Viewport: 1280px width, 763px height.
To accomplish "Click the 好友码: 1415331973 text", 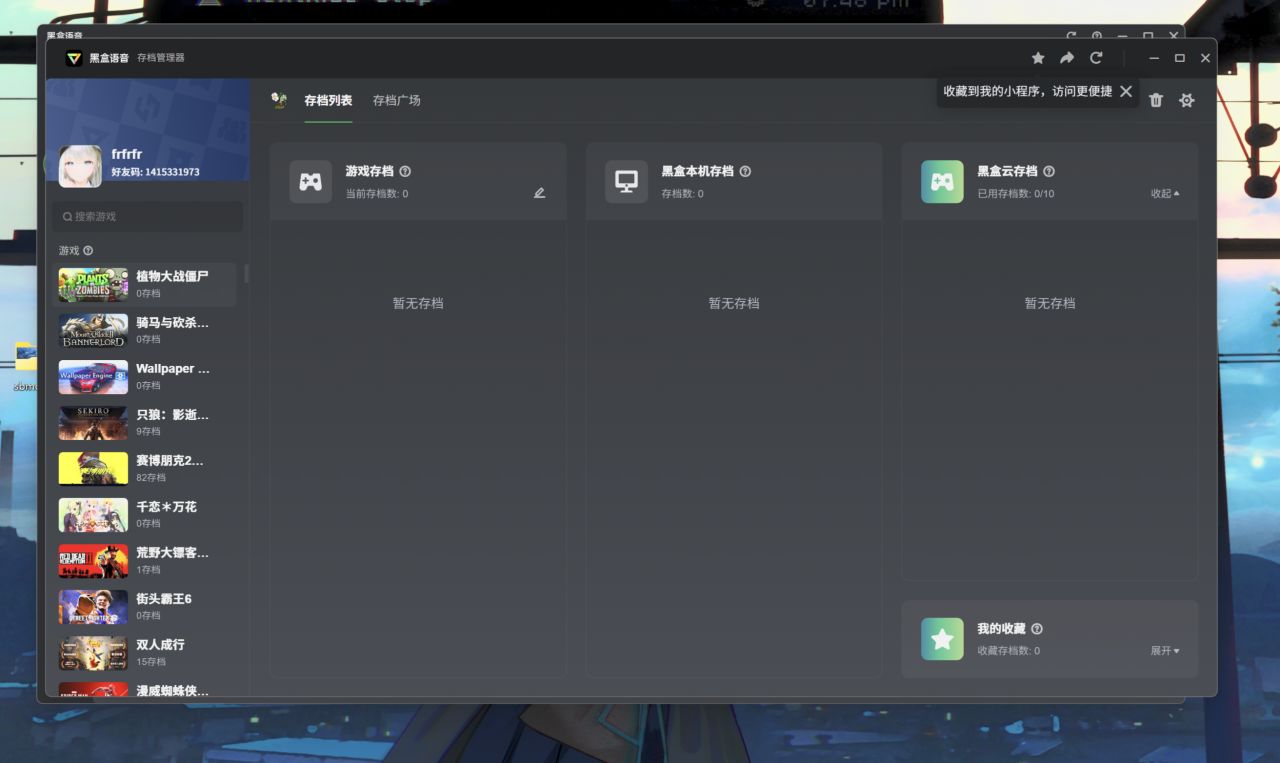I will [155, 172].
